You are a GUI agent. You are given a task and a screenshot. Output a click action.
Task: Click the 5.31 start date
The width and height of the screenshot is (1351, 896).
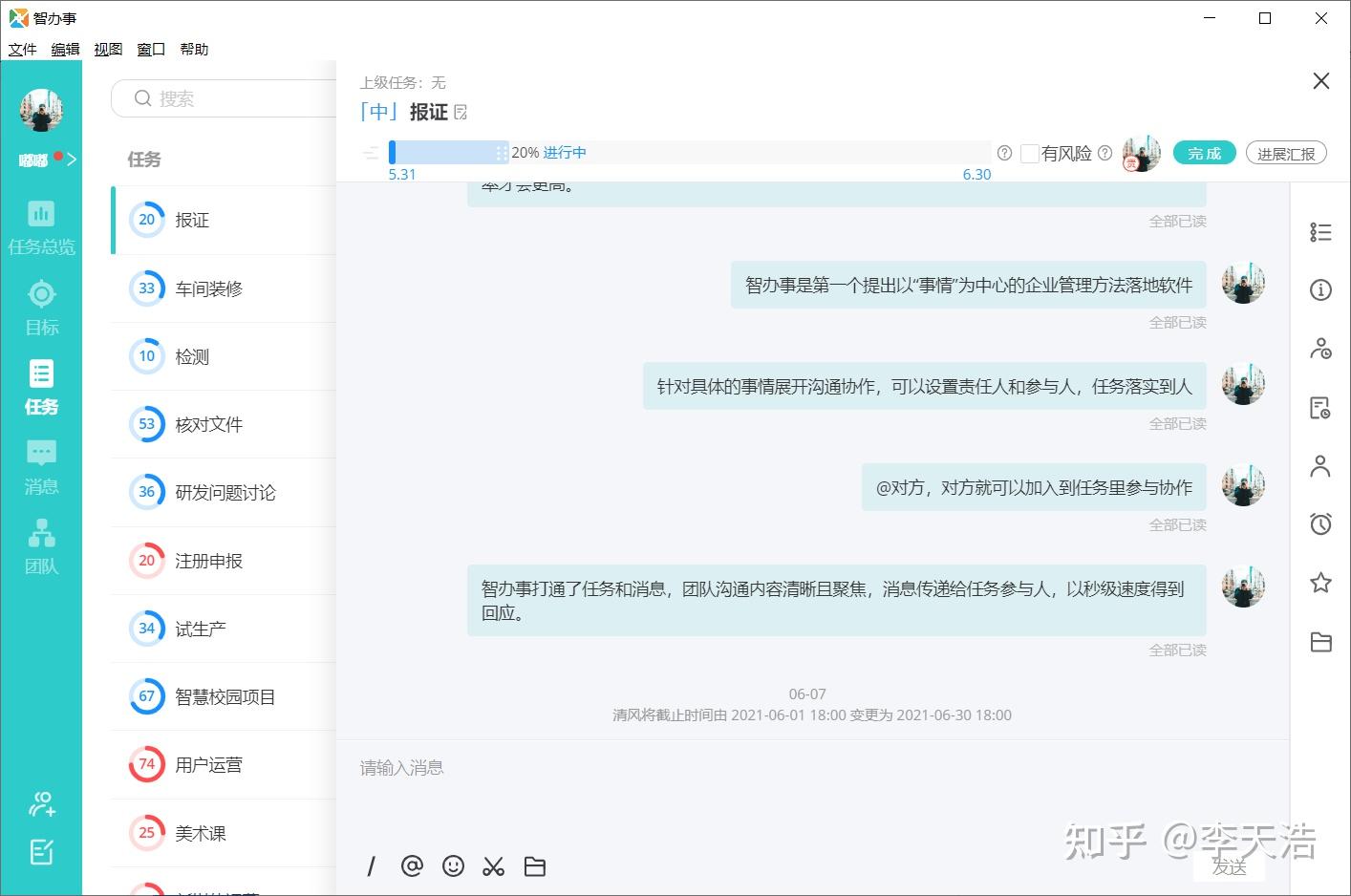click(402, 174)
